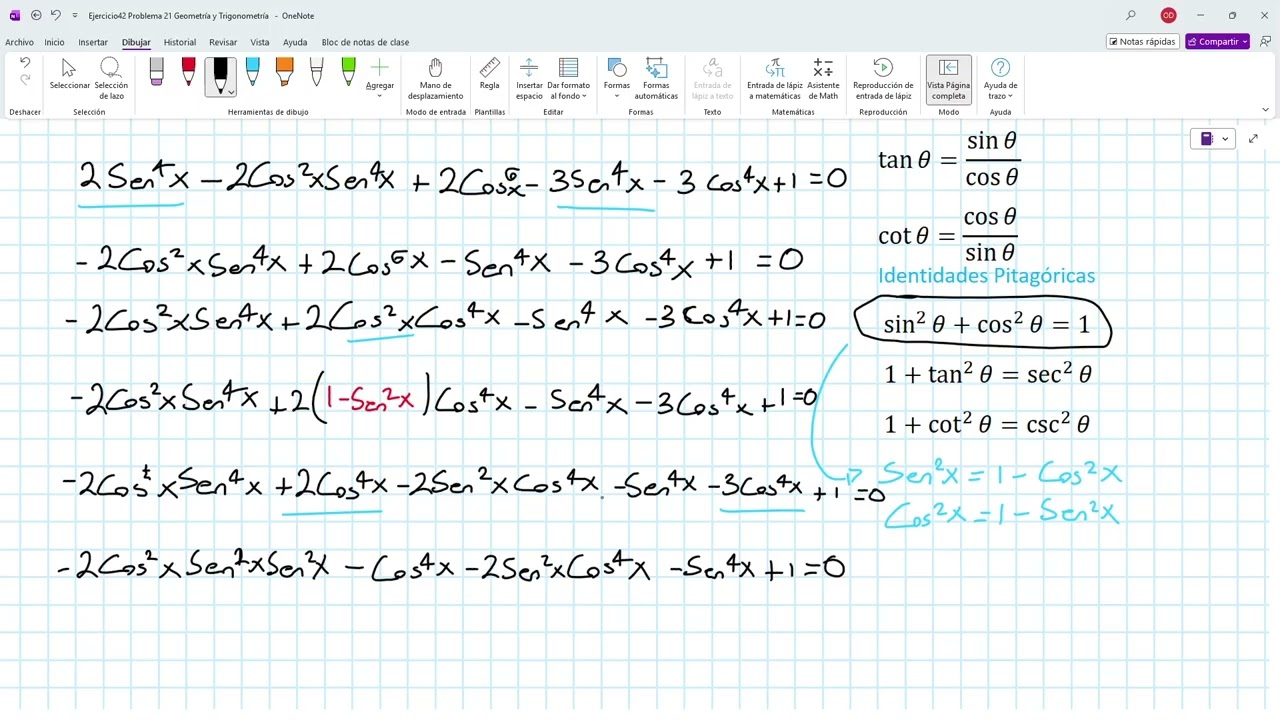This screenshot has width=1280, height=720.
Task: Activate the Selección de lazo tool
Action: click(111, 79)
